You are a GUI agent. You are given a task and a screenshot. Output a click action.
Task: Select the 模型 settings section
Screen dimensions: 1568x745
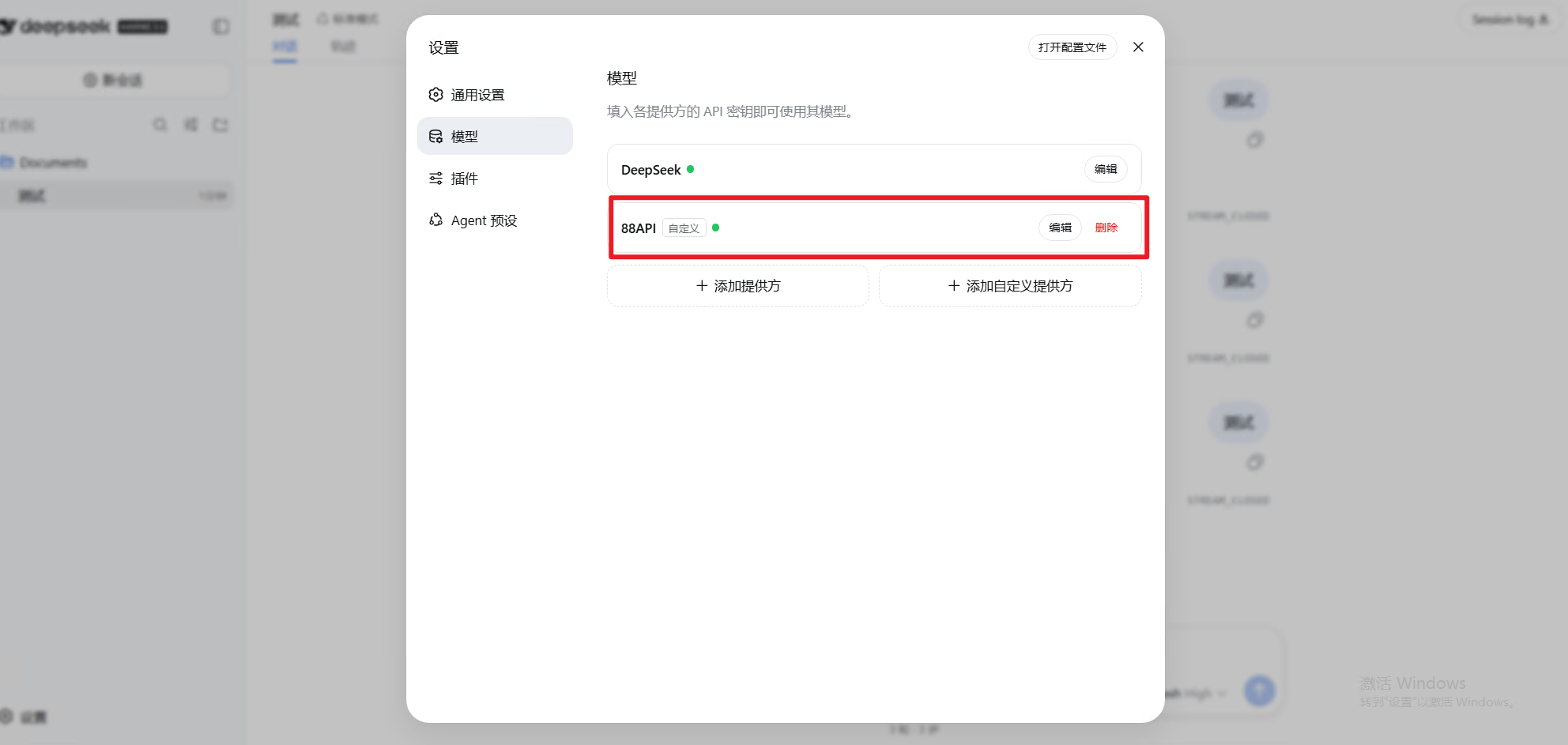point(495,136)
